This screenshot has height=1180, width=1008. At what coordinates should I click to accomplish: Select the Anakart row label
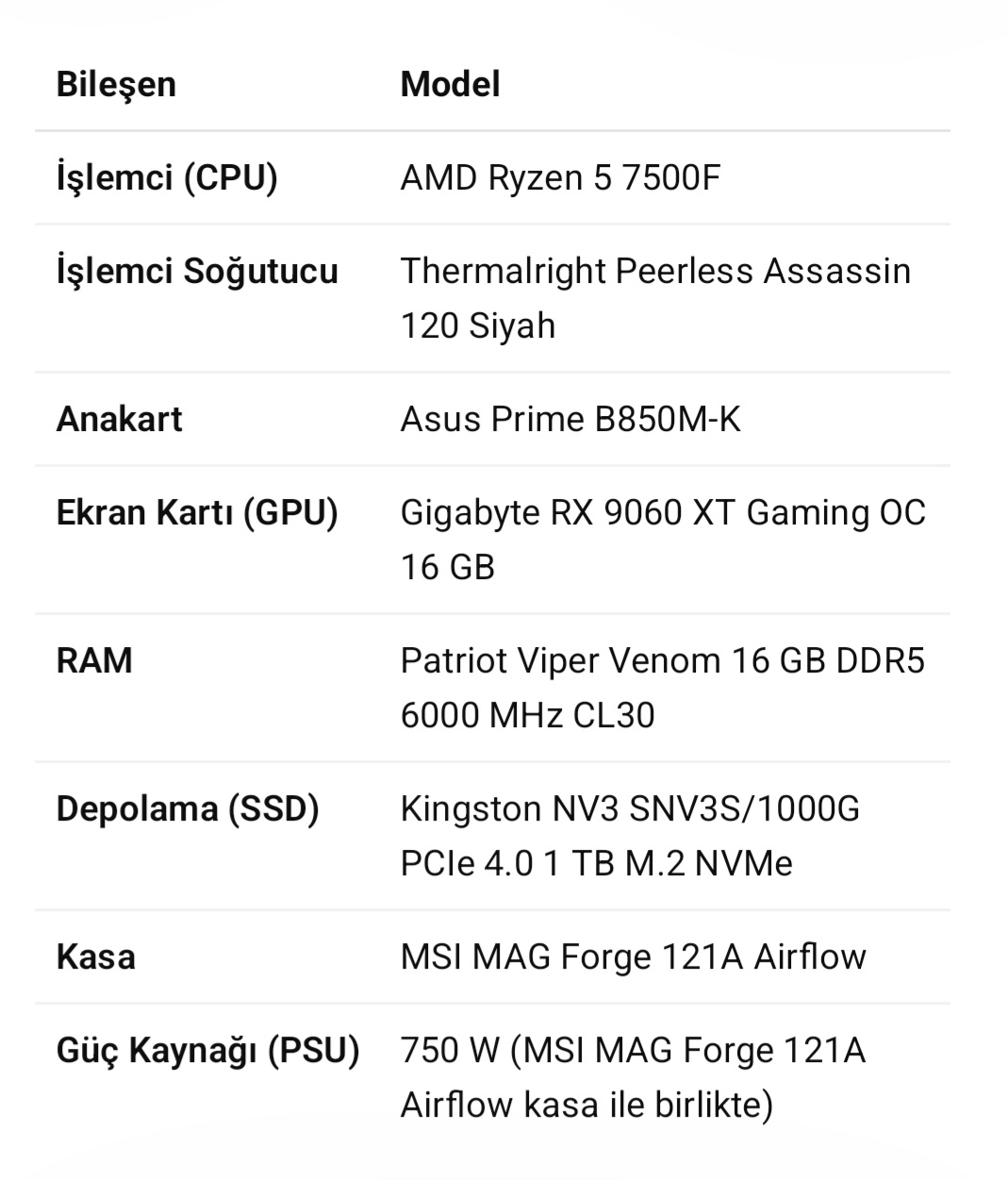coord(119,419)
